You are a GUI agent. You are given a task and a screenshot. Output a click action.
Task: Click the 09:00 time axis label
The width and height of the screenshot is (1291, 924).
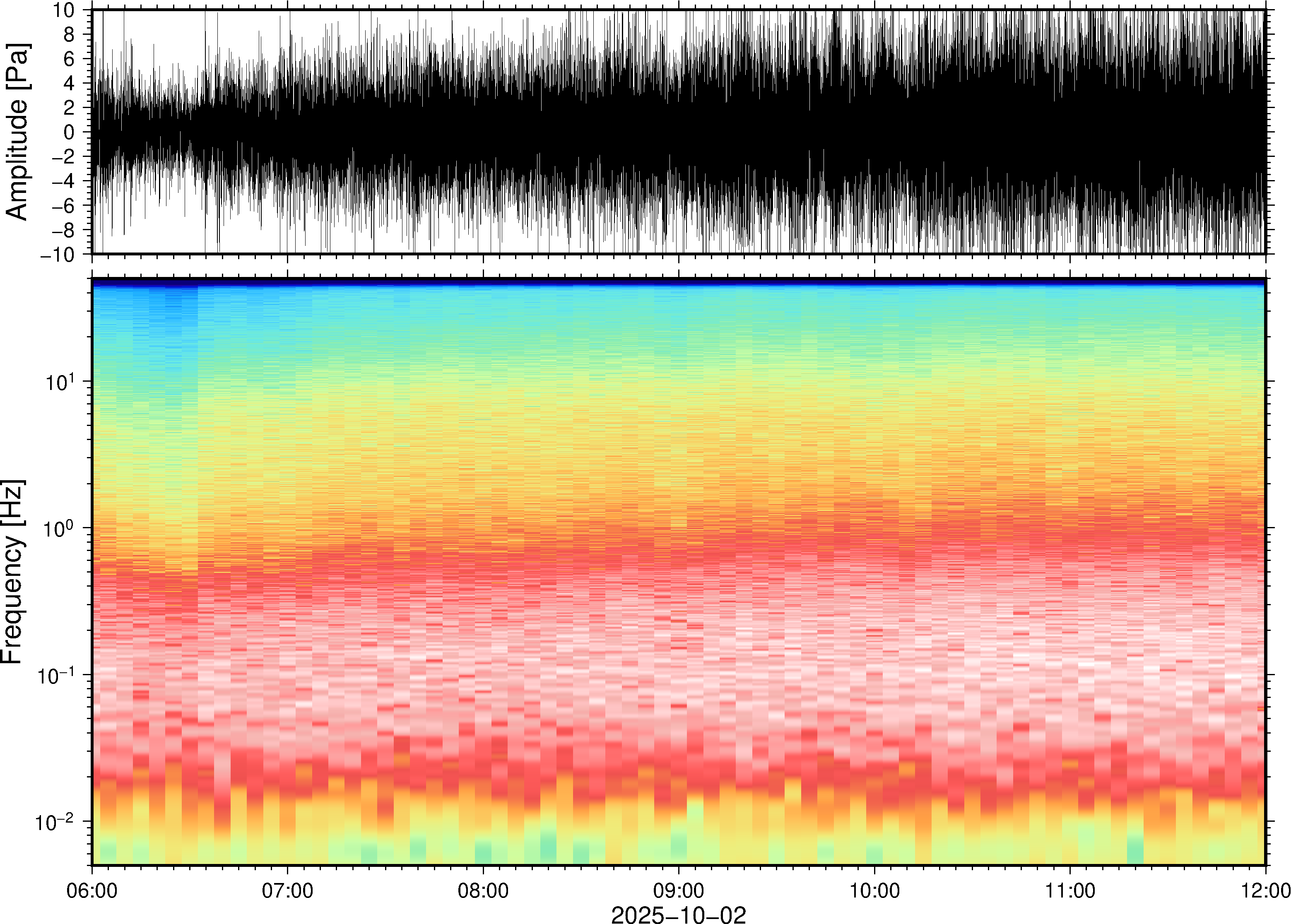click(x=679, y=890)
